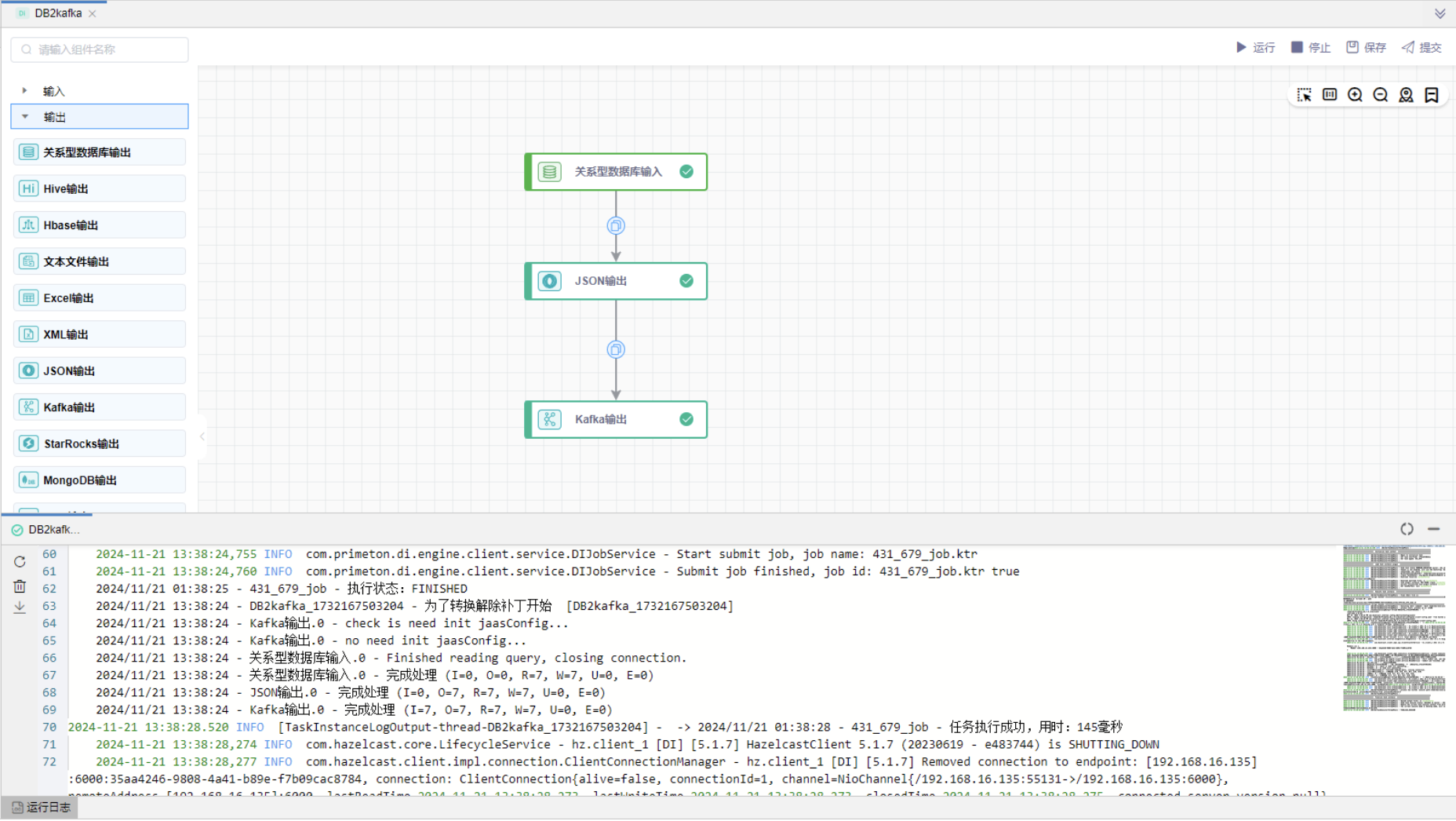Screen dimensions: 1456x821
Task: Select the DB2kafka editor tab
Action: (58, 13)
